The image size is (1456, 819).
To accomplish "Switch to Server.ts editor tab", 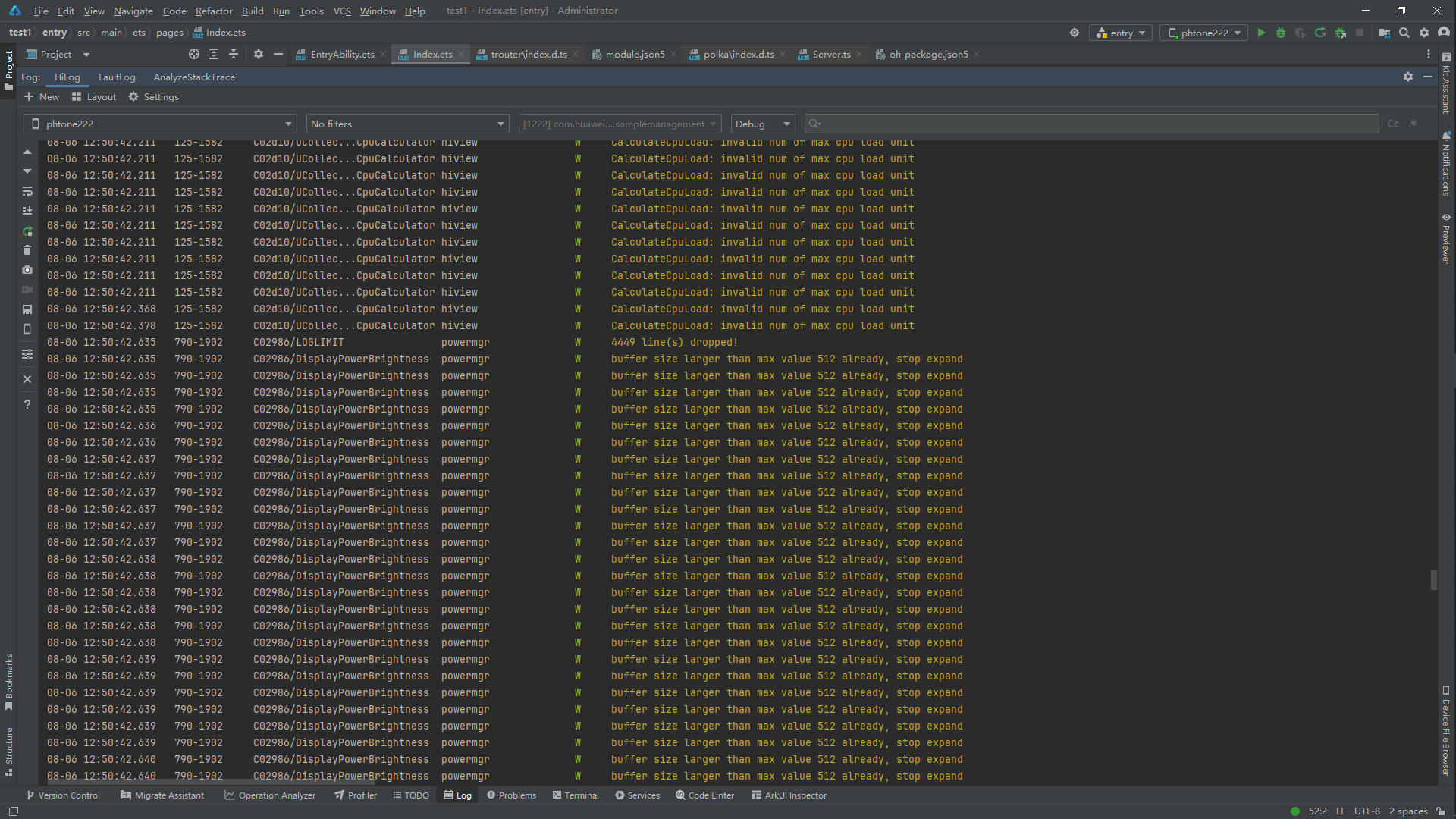I will click(831, 54).
